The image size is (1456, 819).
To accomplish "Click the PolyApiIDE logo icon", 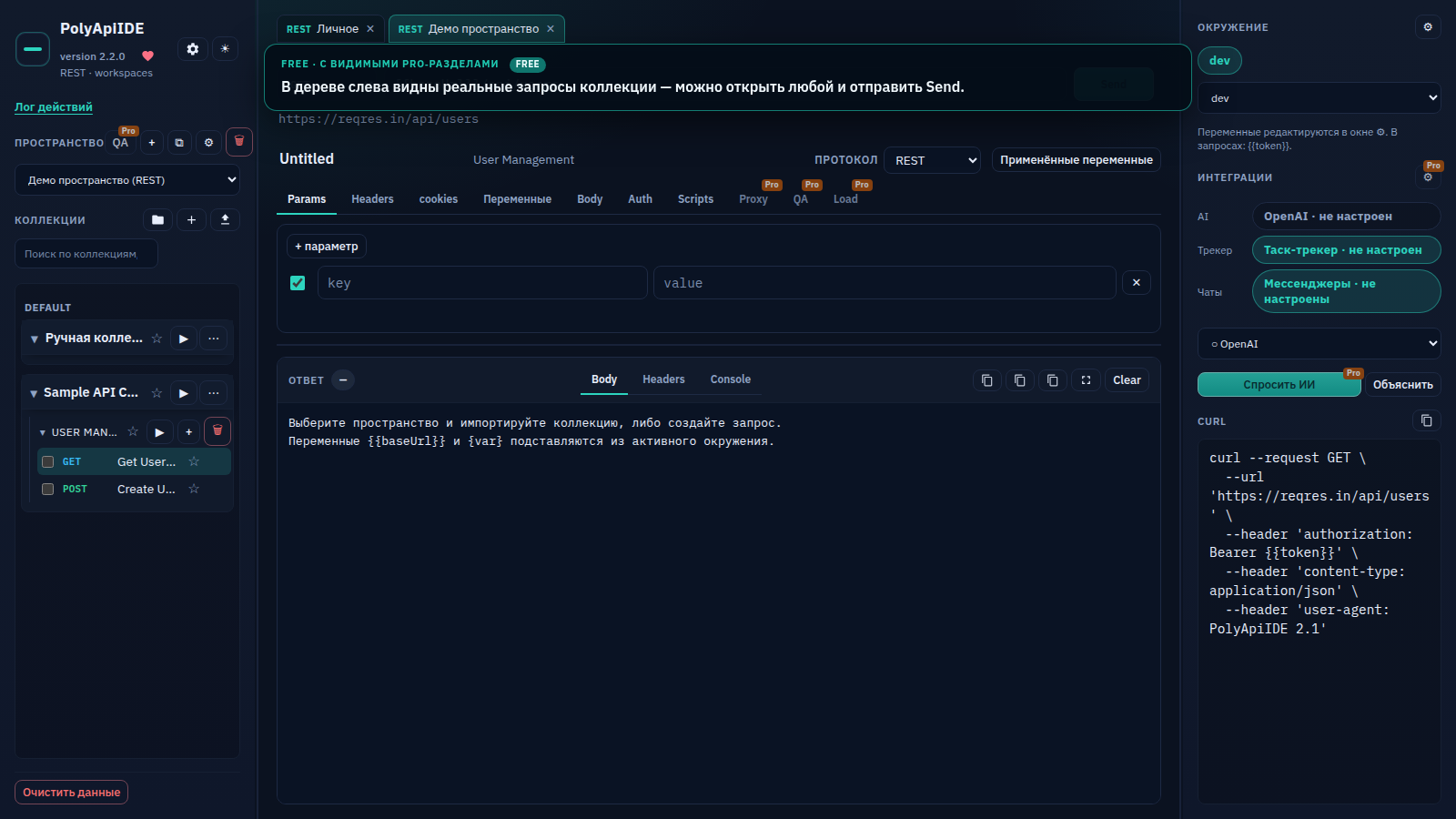I will click(x=33, y=49).
